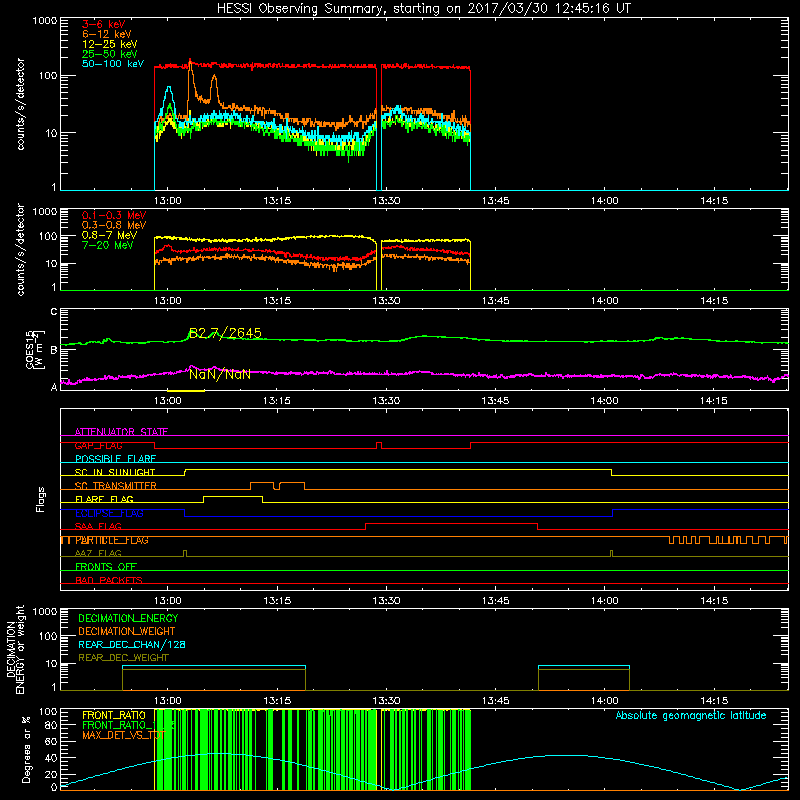Click the yellow 12-25 keV legend entry

coord(110,44)
